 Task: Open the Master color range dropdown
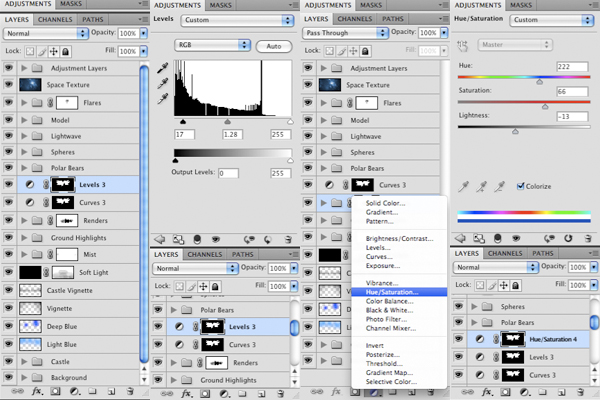tap(515, 45)
